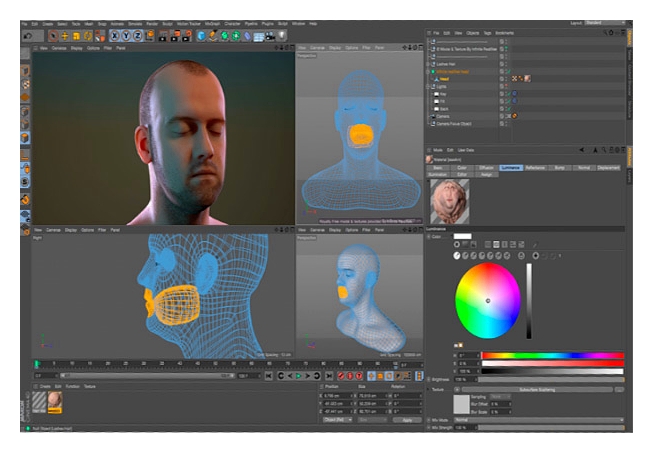Click the vertical brightness value strip
The width and height of the screenshot is (653, 453).
(529, 301)
